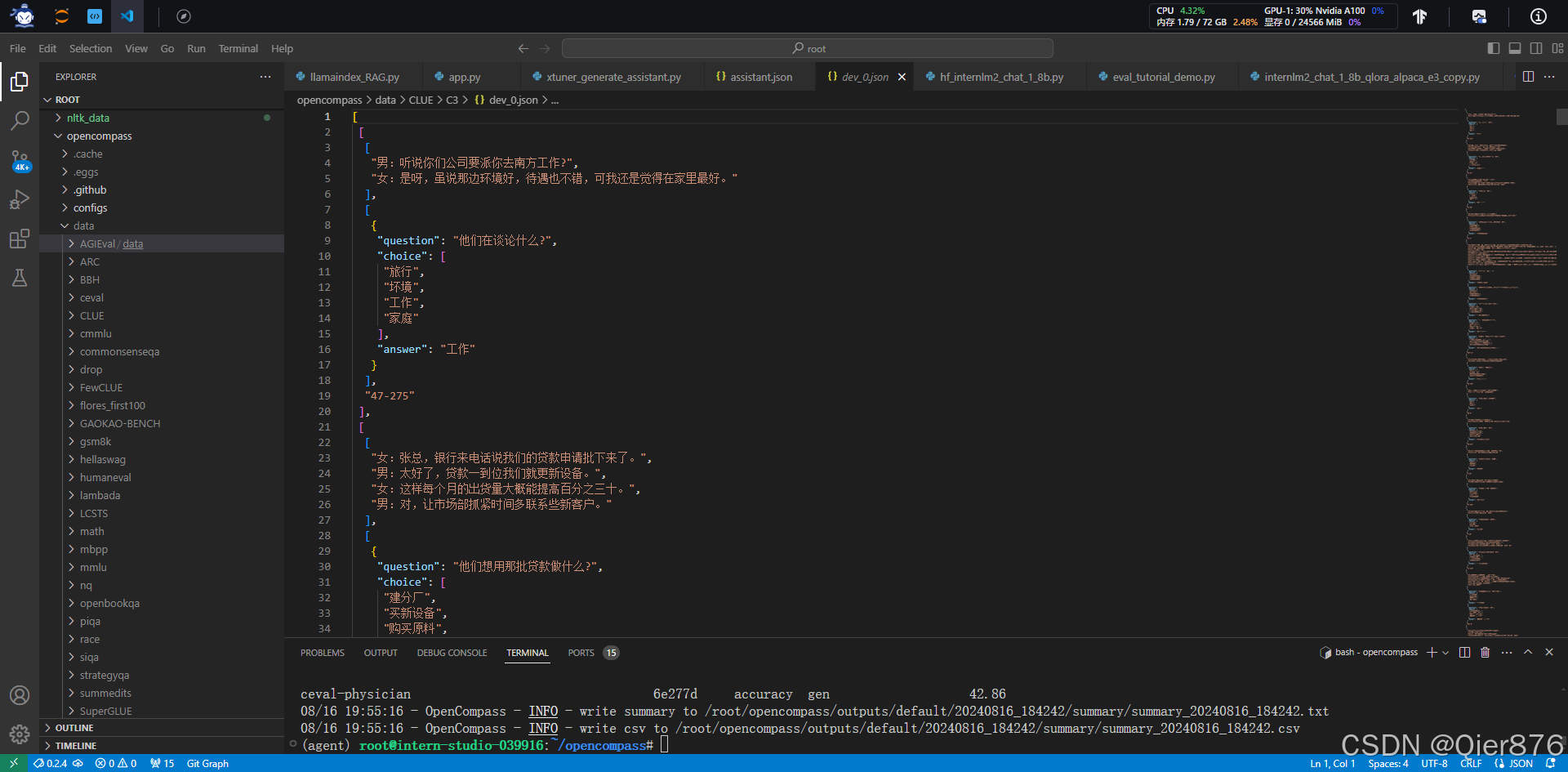Kill the terminal with trash icon

pos(1486,652)
